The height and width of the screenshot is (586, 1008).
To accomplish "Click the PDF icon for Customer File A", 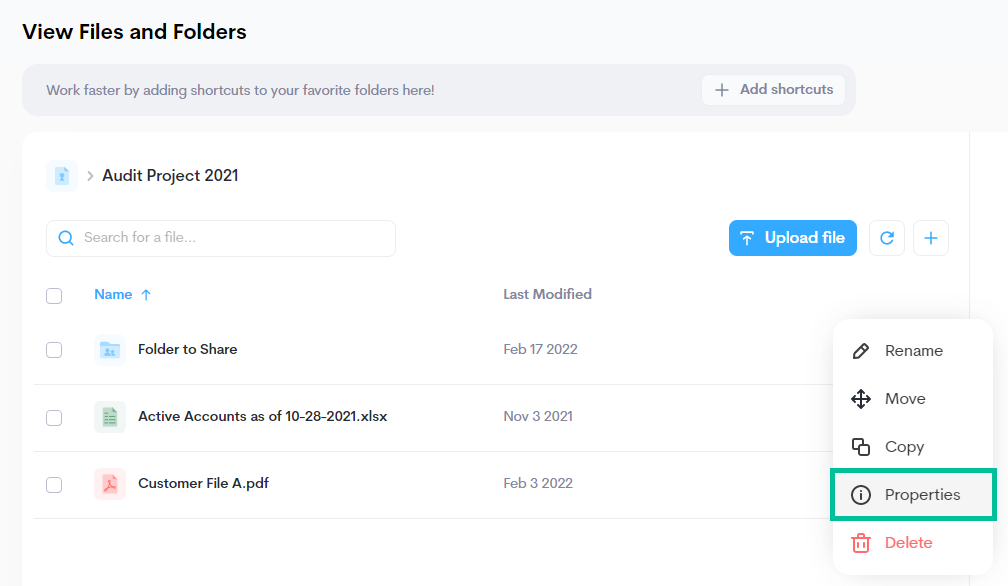I will (x=110, y=484).
